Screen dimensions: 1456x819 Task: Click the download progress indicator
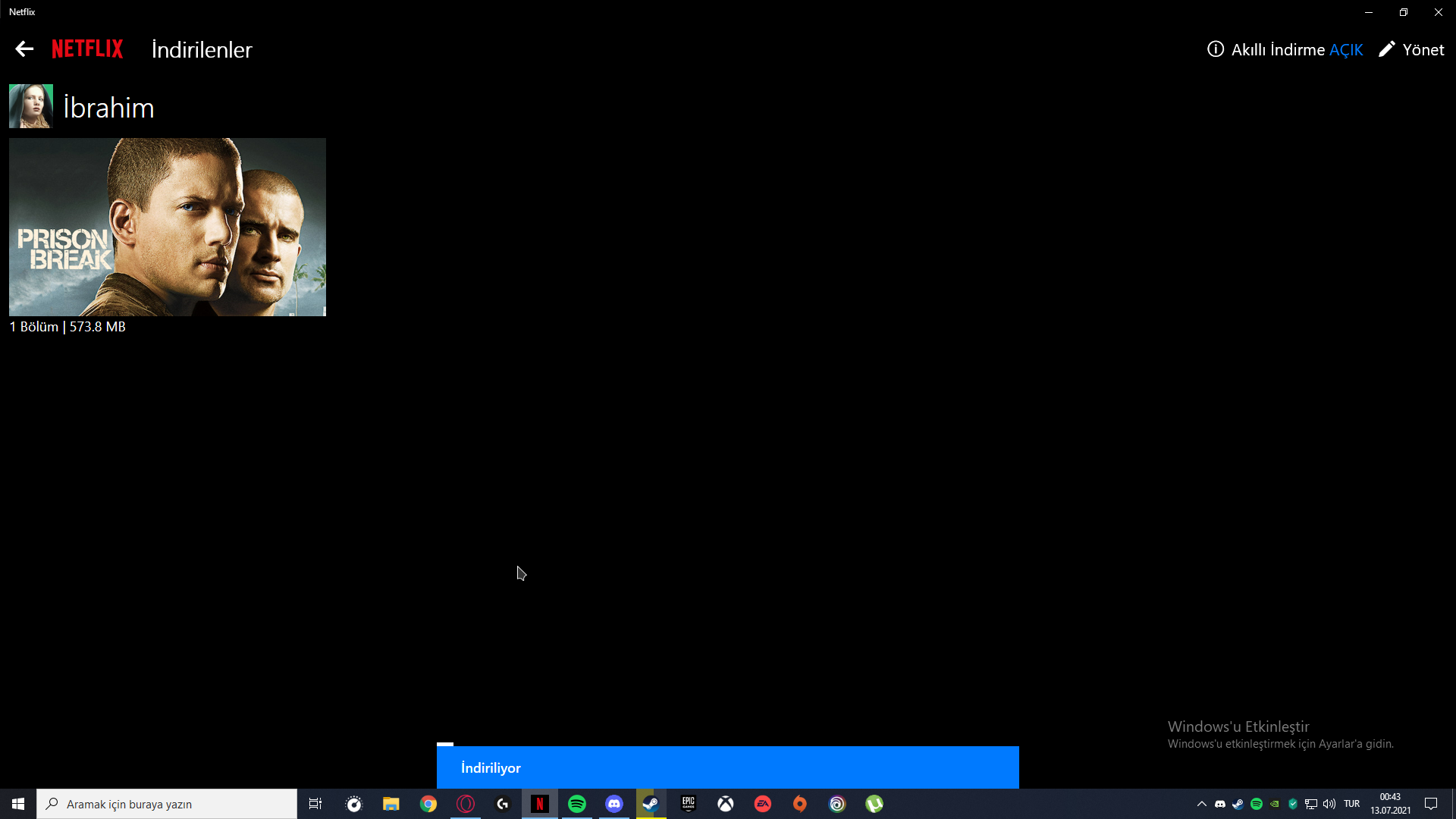[x=445, y=744]
